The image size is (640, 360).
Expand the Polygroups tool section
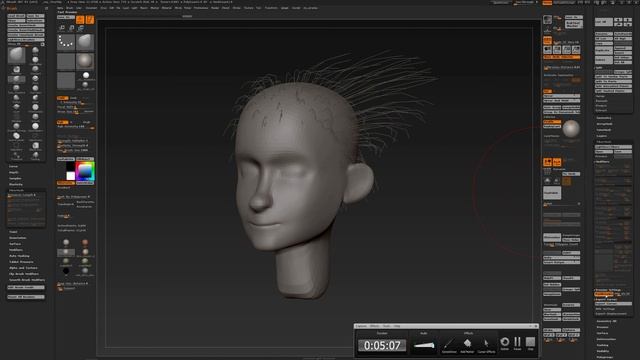604,357
